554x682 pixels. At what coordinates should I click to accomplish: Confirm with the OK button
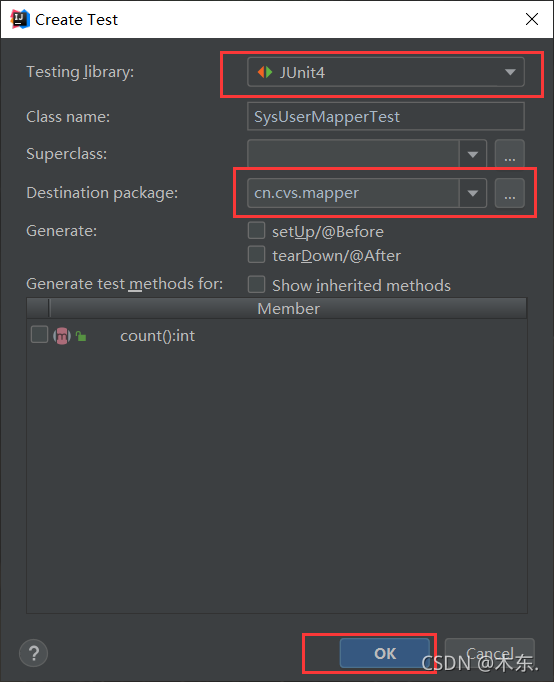pyautogui.click(x=385, y=653)
